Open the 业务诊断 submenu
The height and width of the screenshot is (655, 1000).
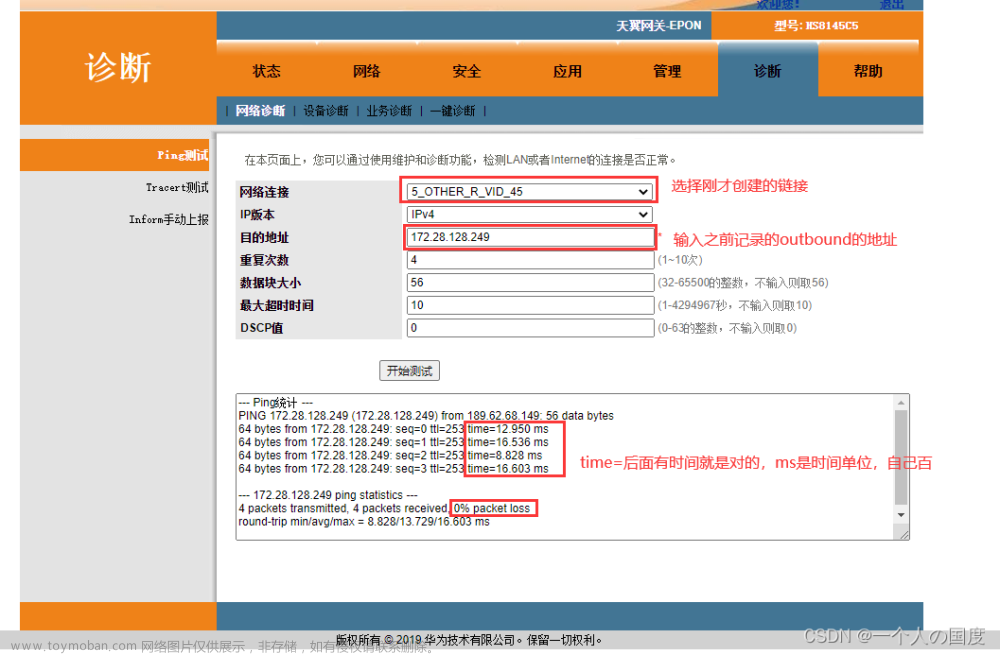389,110
